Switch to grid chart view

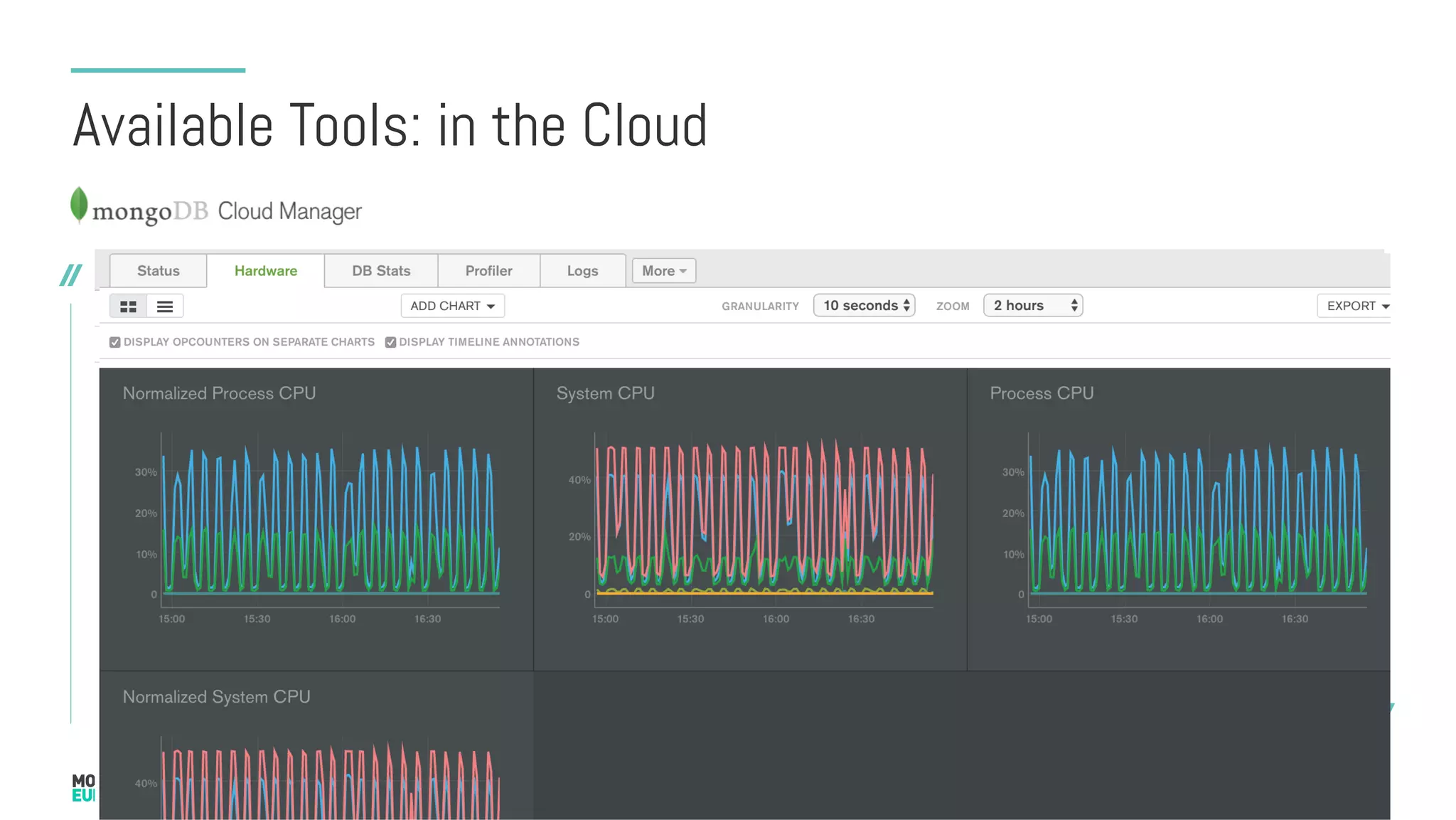pyautogui.click(x=128, y=307)
